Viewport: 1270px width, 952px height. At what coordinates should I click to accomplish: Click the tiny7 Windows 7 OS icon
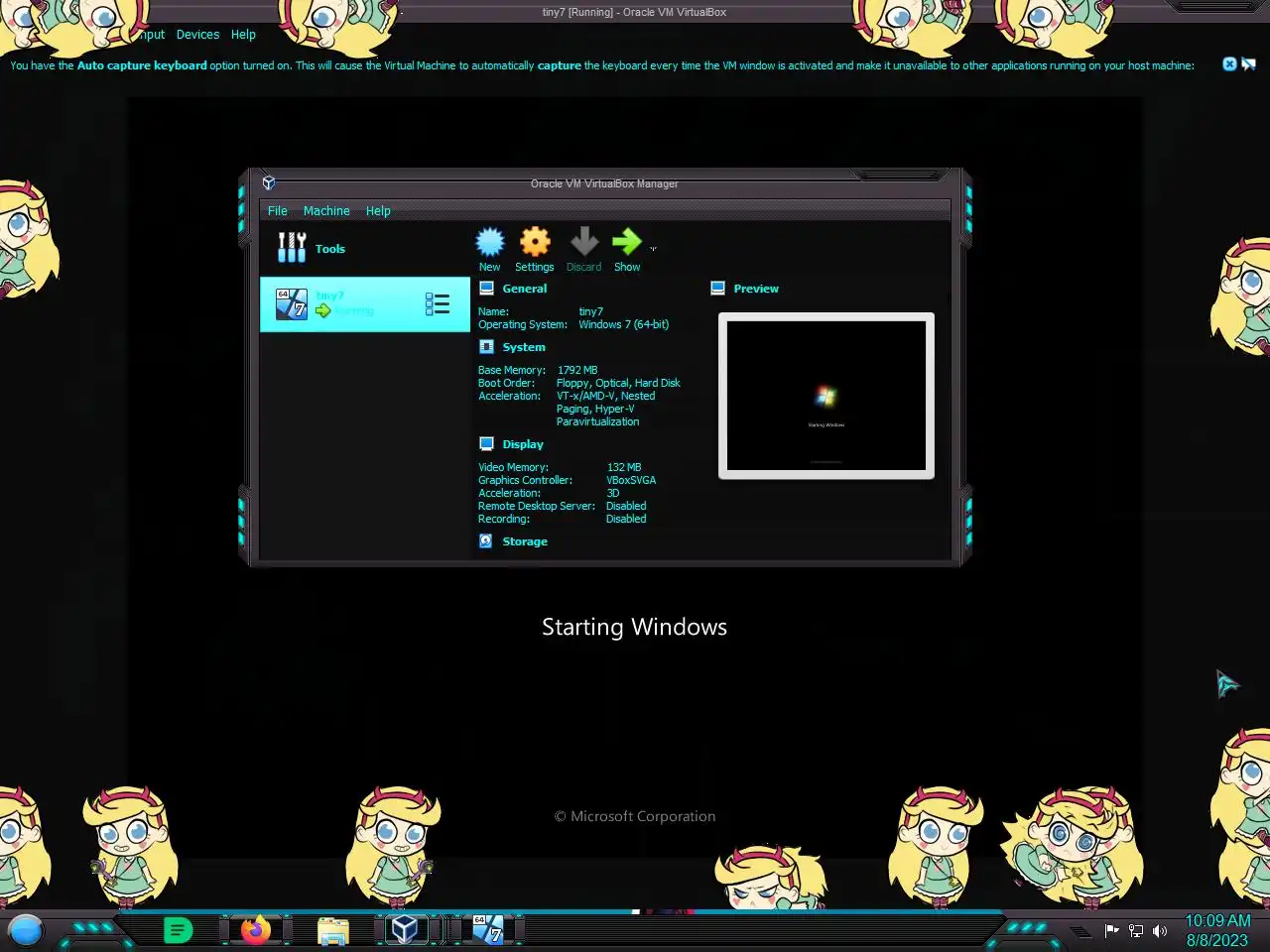pos(292,303)
